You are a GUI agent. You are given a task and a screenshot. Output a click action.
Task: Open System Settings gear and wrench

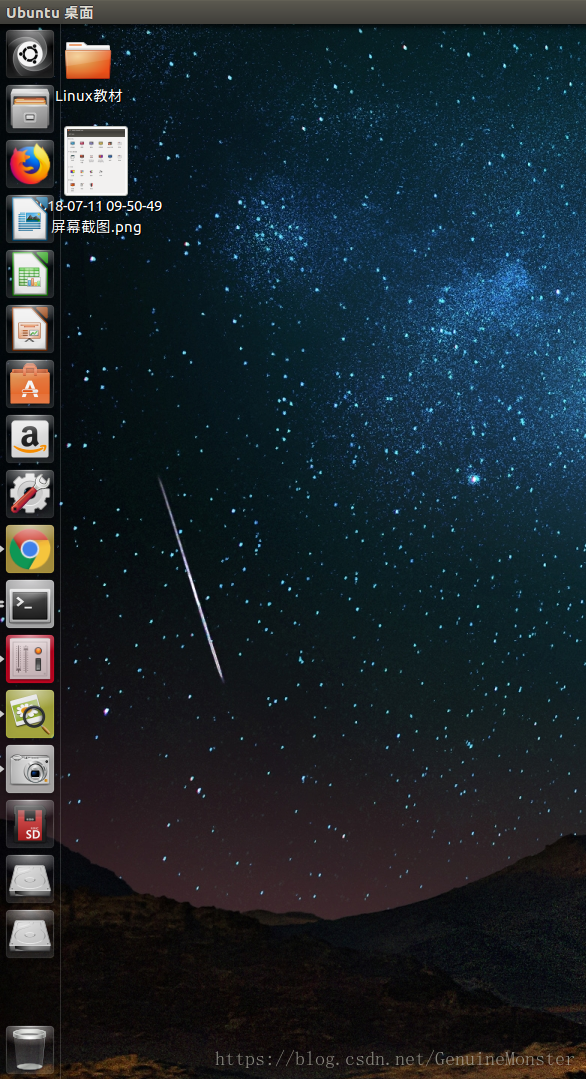pos(30,493)
